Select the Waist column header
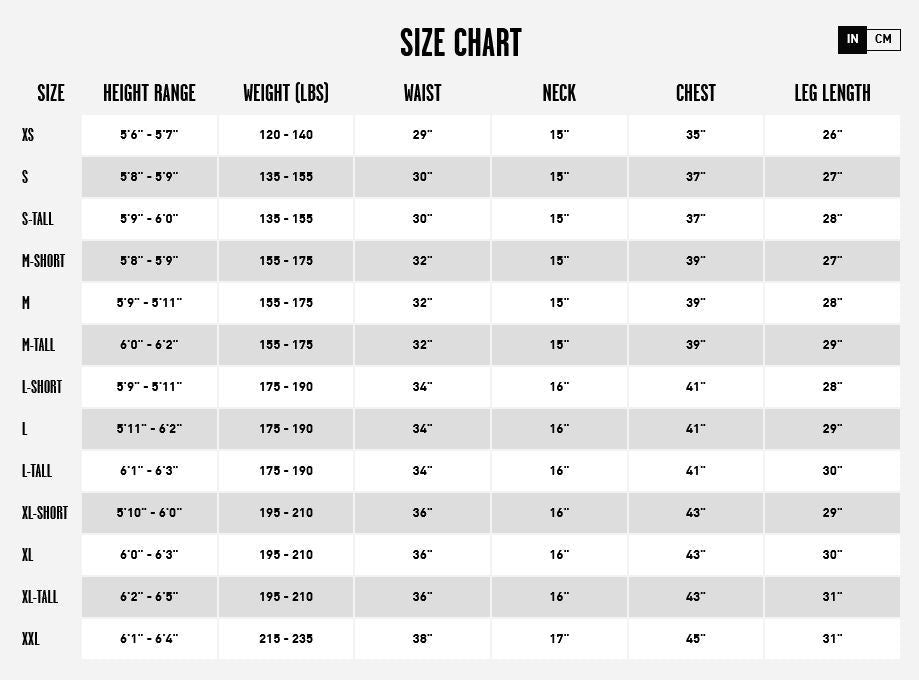Viewport: 919px width, 680px height. [x=422, y=93]
